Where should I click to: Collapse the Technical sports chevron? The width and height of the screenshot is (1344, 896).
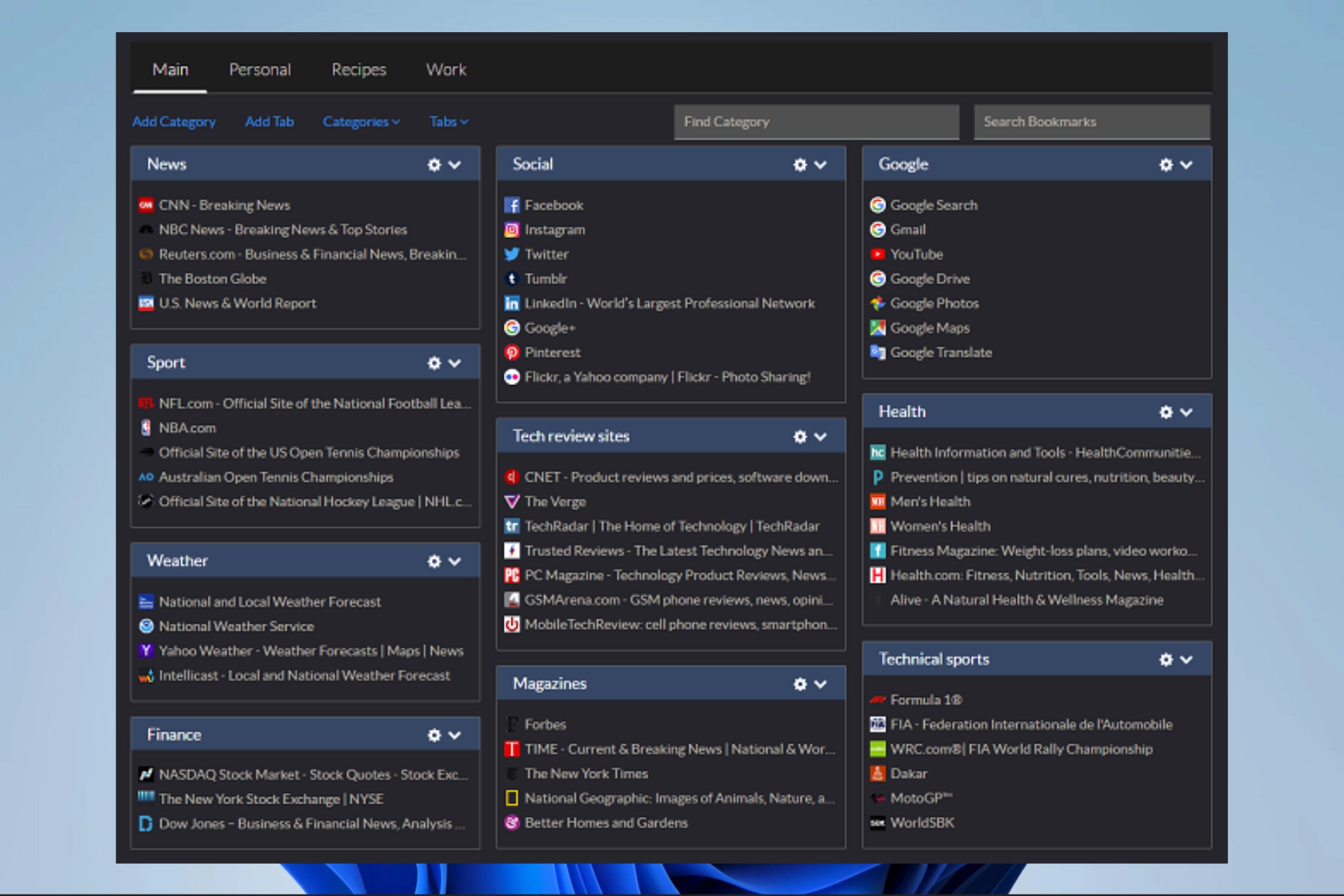point(1186,659)
